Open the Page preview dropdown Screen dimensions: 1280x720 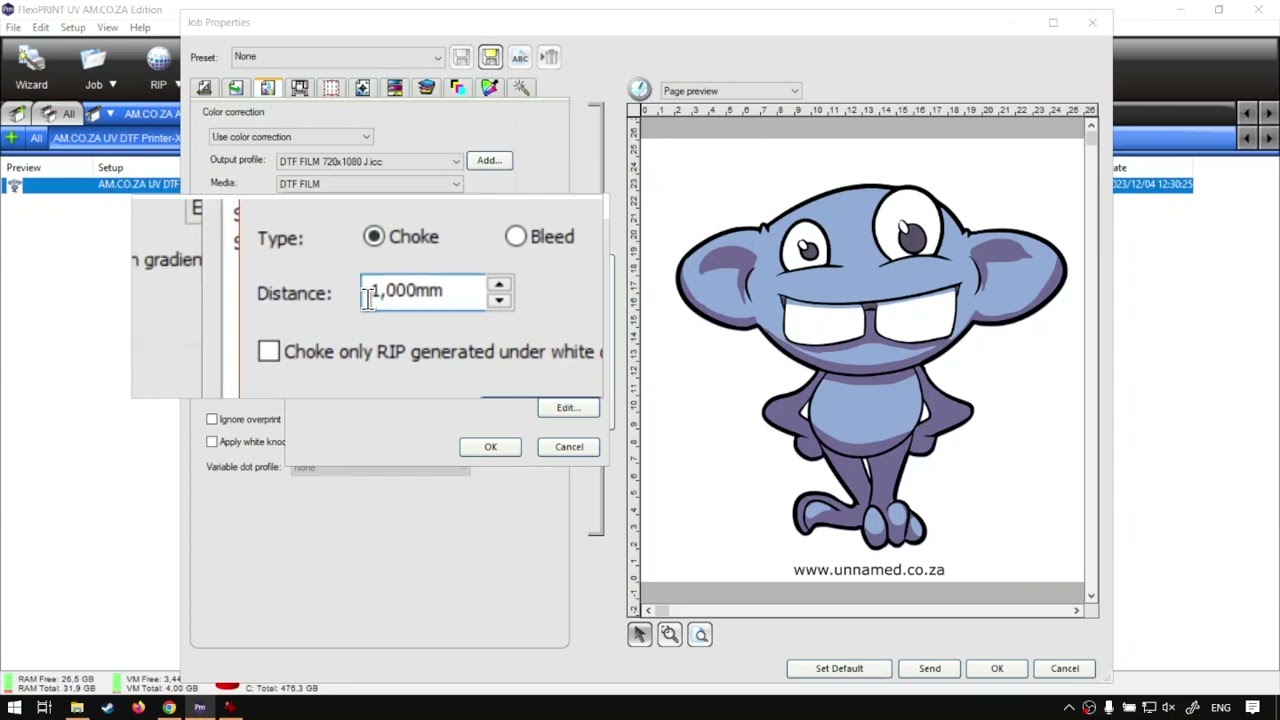(x=730, y=91)
